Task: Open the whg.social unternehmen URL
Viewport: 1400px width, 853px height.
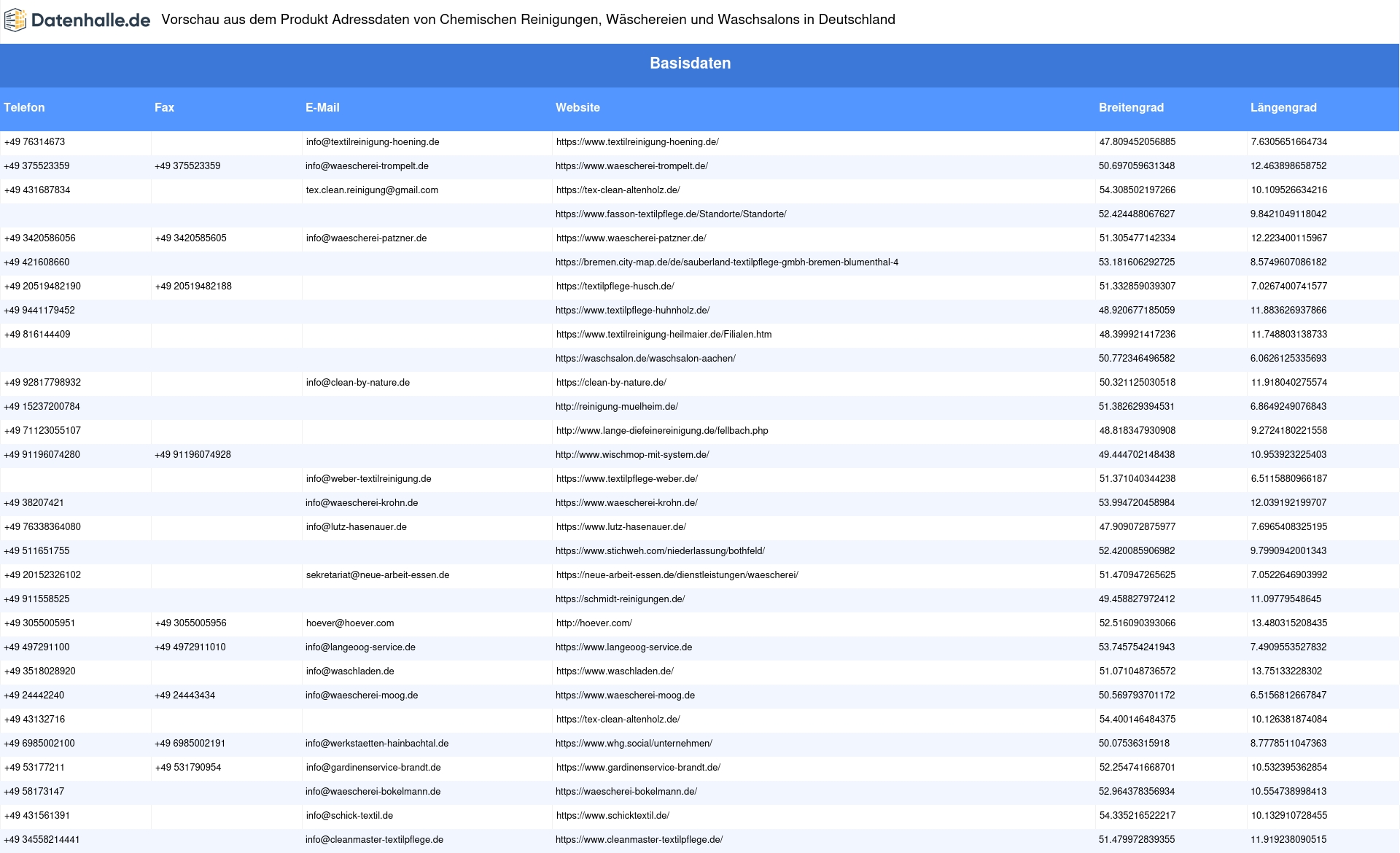Action: [634, 744]
